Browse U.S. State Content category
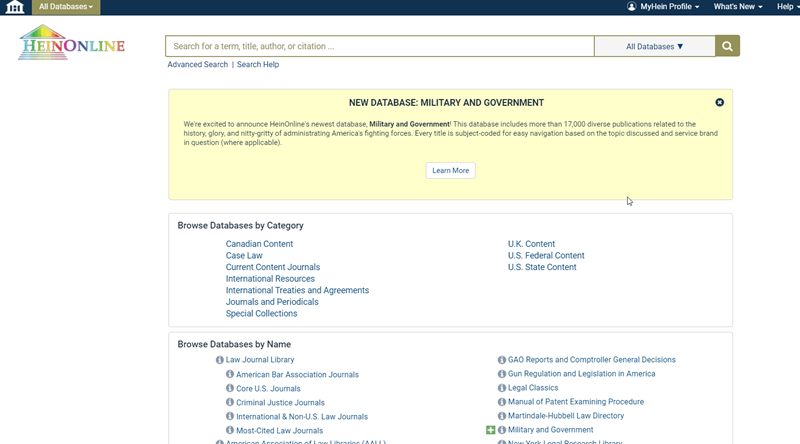Viewport: 800px width, 444px height. pos(542,267)
